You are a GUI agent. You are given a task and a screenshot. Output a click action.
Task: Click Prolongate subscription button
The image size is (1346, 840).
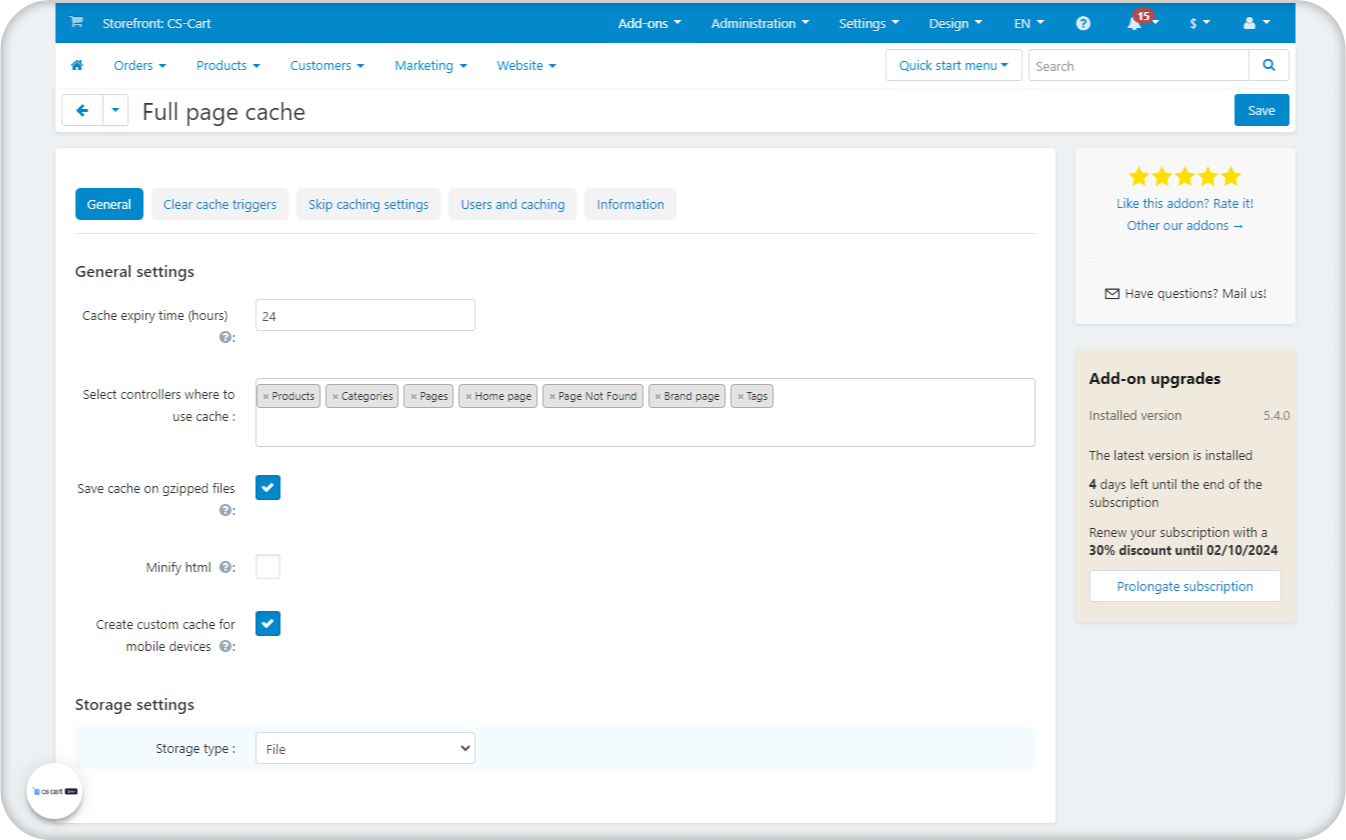pyautogui.click(x=1184, y=587)
